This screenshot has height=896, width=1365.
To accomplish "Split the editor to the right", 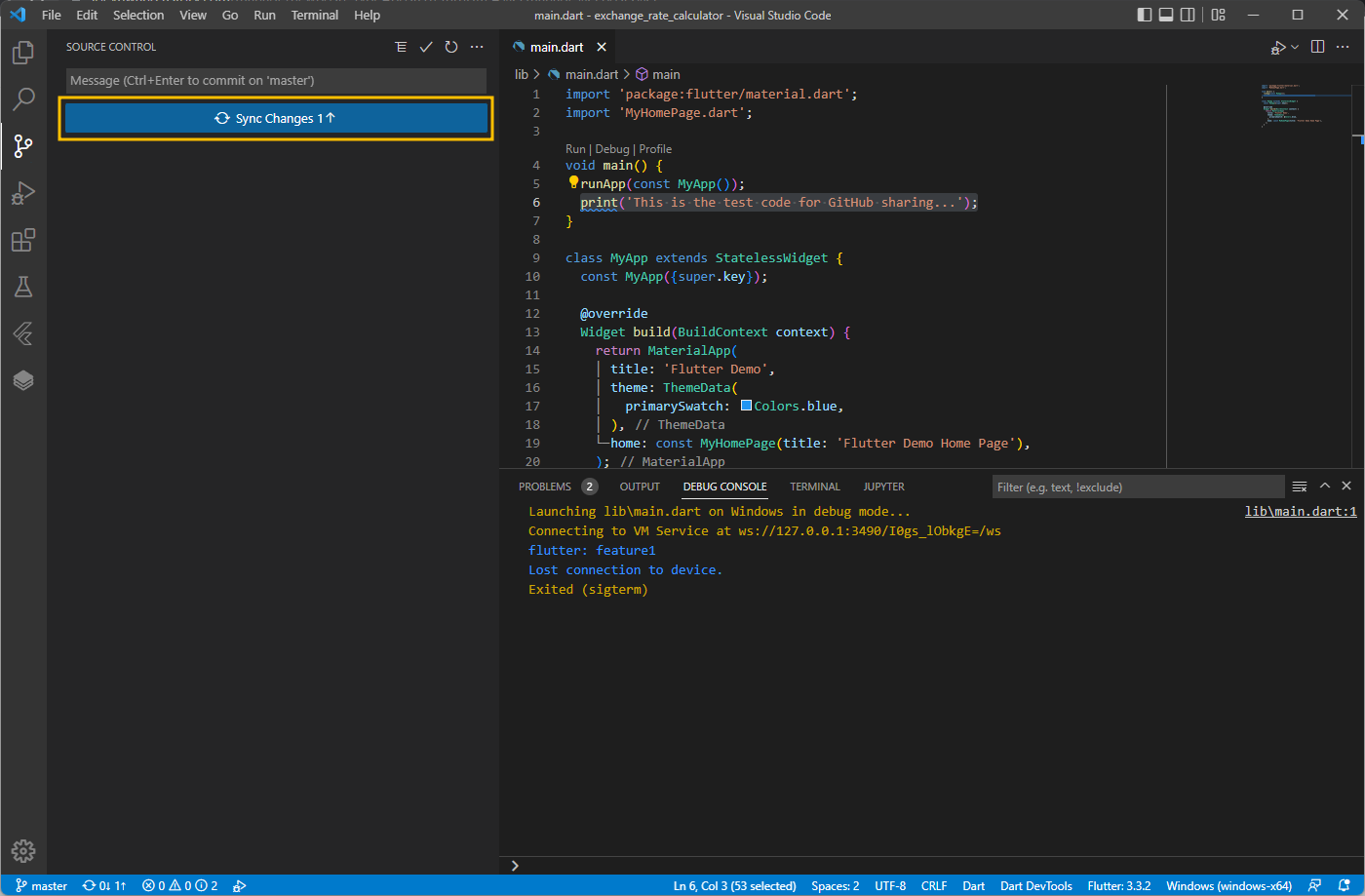I will (1317, 47).
